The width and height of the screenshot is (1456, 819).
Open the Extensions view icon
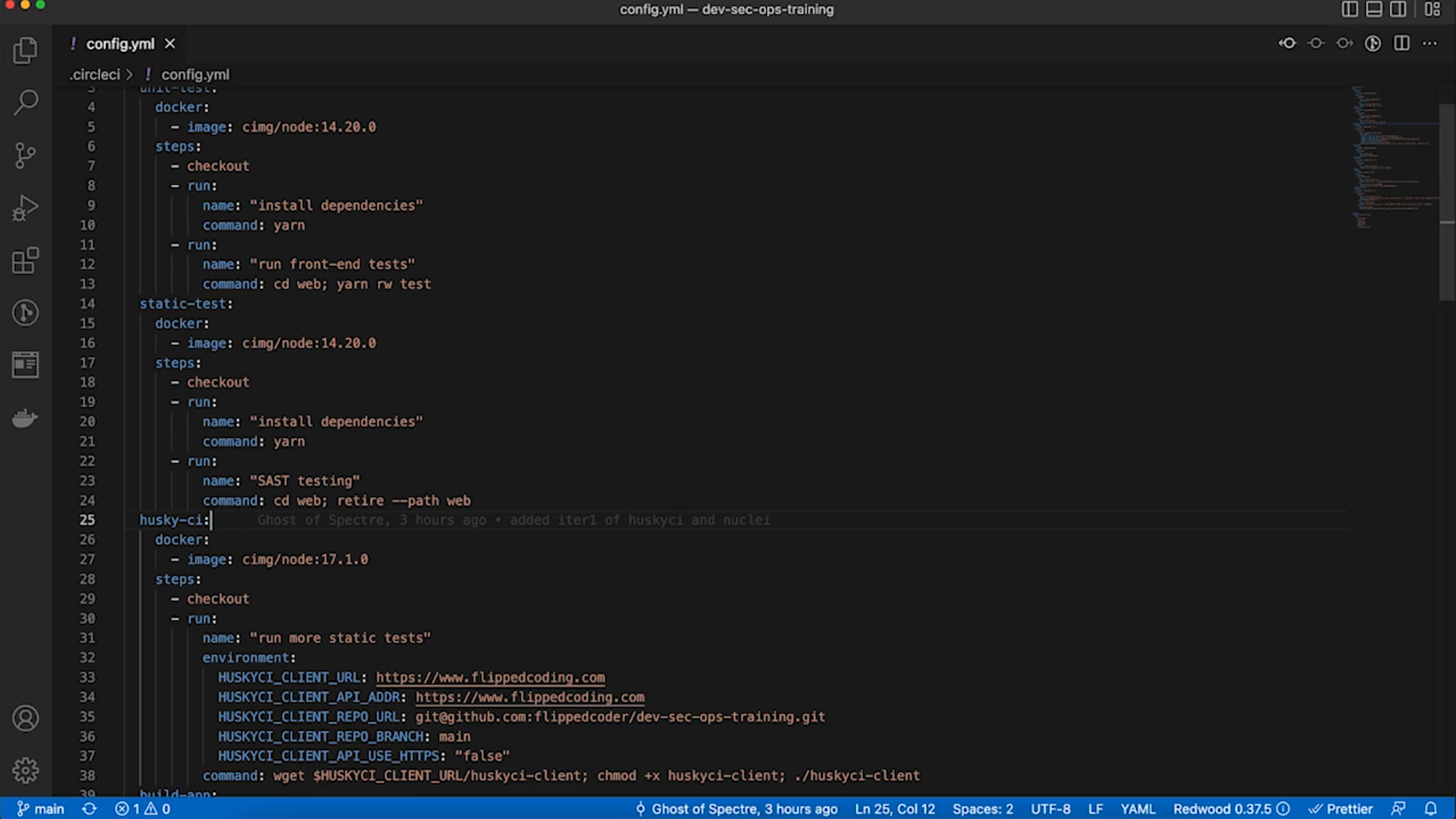(x=26, y=260)
